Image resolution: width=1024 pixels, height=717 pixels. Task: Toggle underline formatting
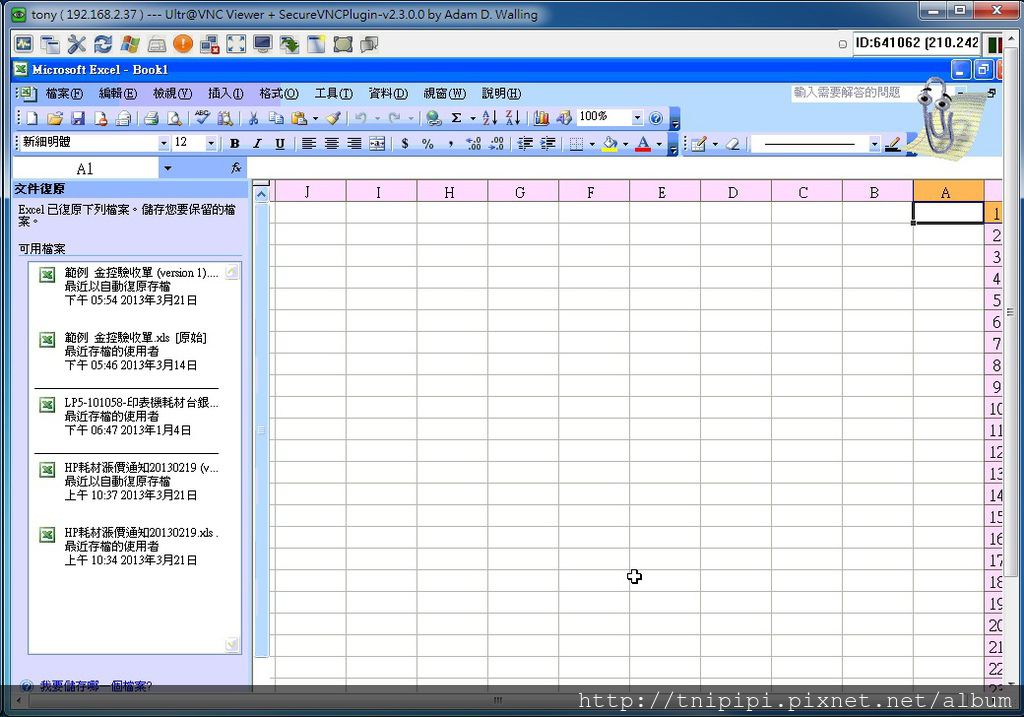pyautogui.click(x=280, y=144)
